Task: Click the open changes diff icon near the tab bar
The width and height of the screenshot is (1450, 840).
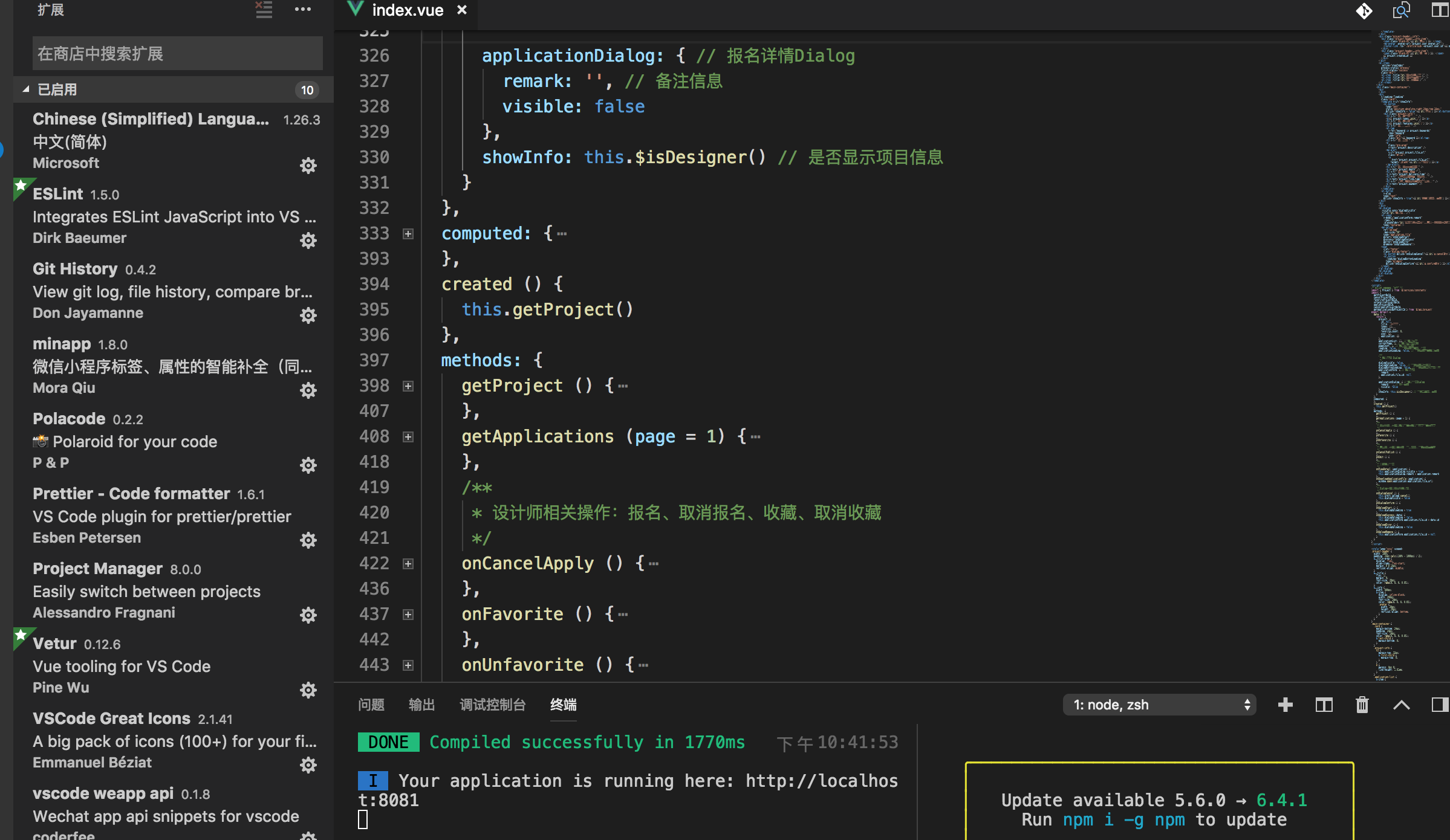Action: click(x=1364, y=10)
